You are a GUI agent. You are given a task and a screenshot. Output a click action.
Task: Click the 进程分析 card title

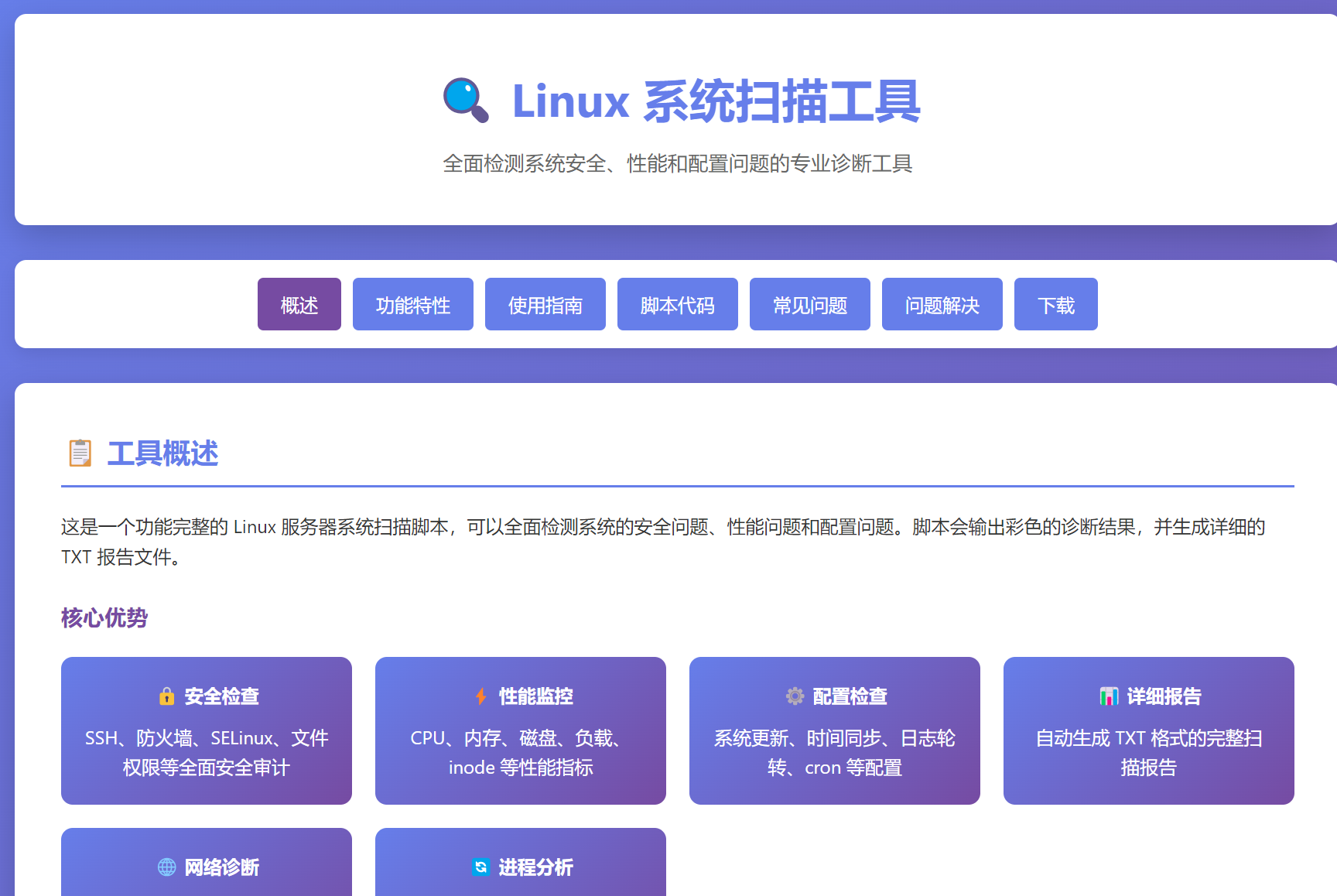pyautogui.click(x=536, y=867)
